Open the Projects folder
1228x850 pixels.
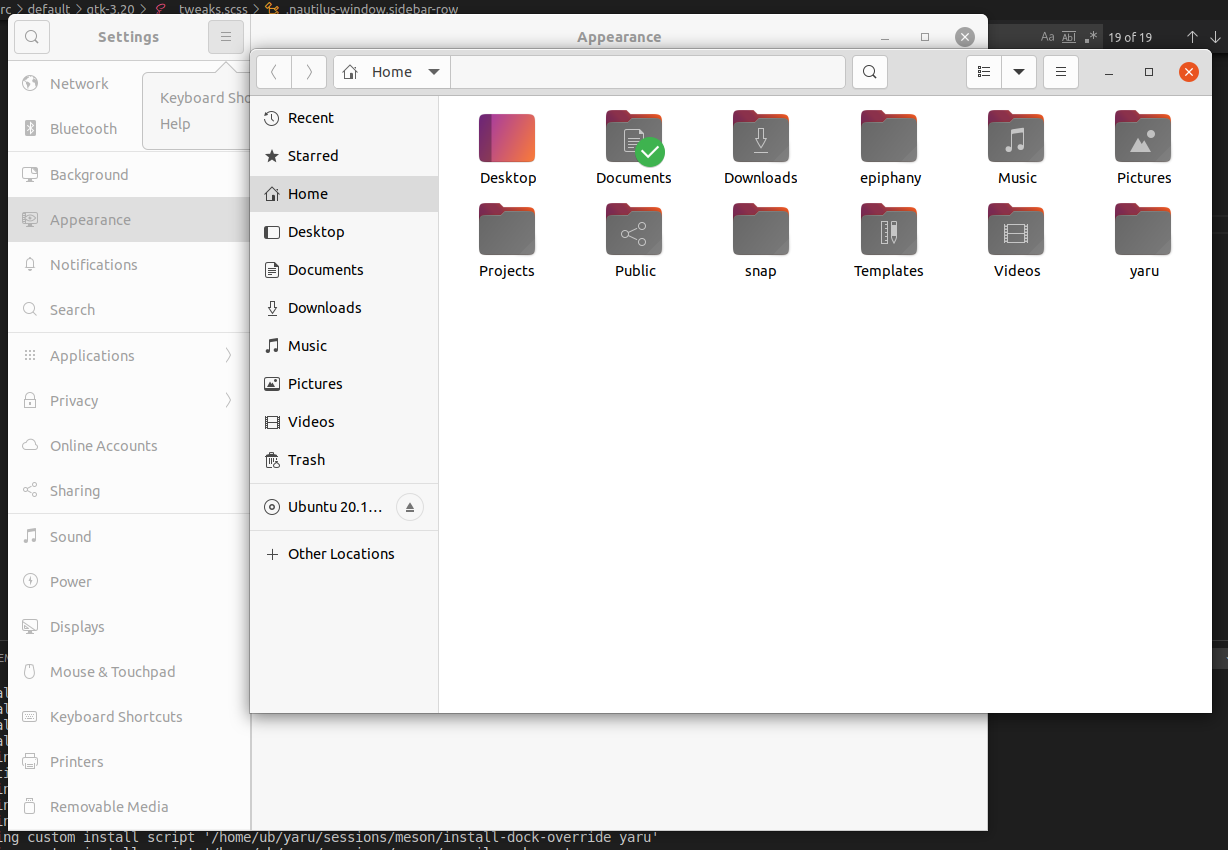click(507, 231)
